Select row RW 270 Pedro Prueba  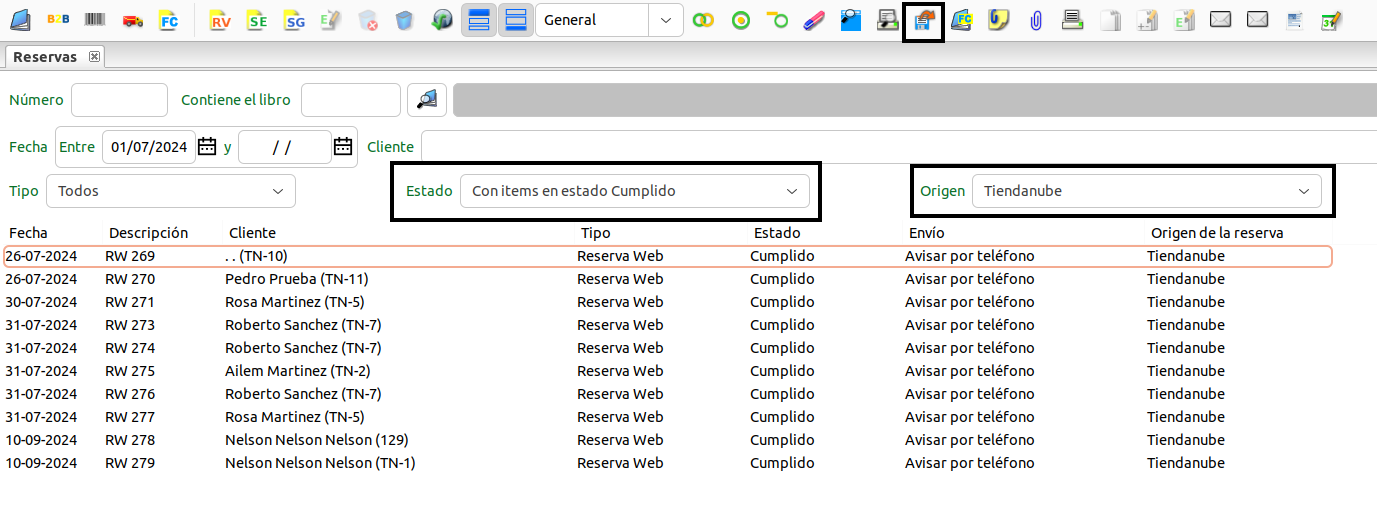click(x=668, y=279)
